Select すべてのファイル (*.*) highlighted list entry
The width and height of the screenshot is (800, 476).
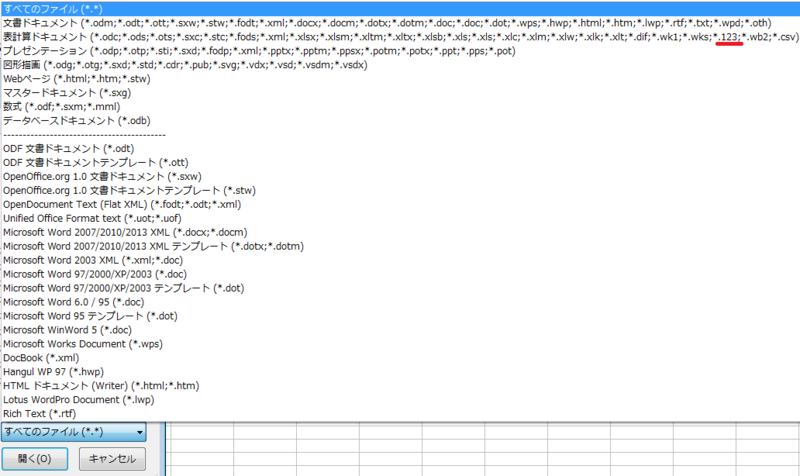pos(400,9)
